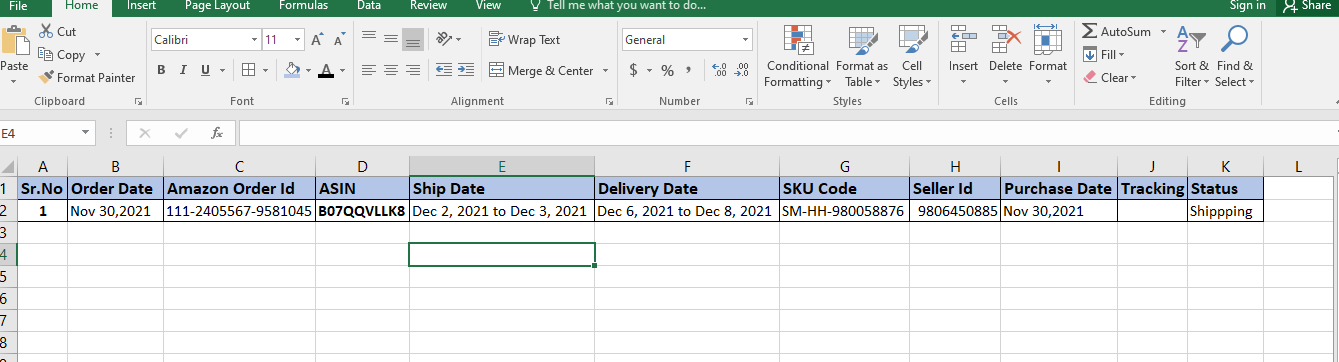1339x362 pixels.
Task: Open Format as Table gallery
Action: point(861,56)
